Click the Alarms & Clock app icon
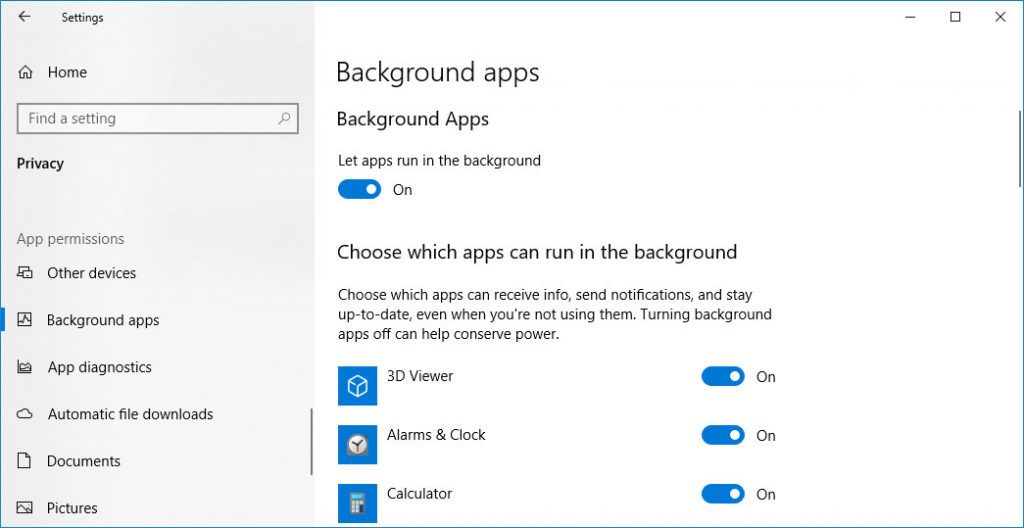This screenshot has height=528, width=1024. [357, 444]
